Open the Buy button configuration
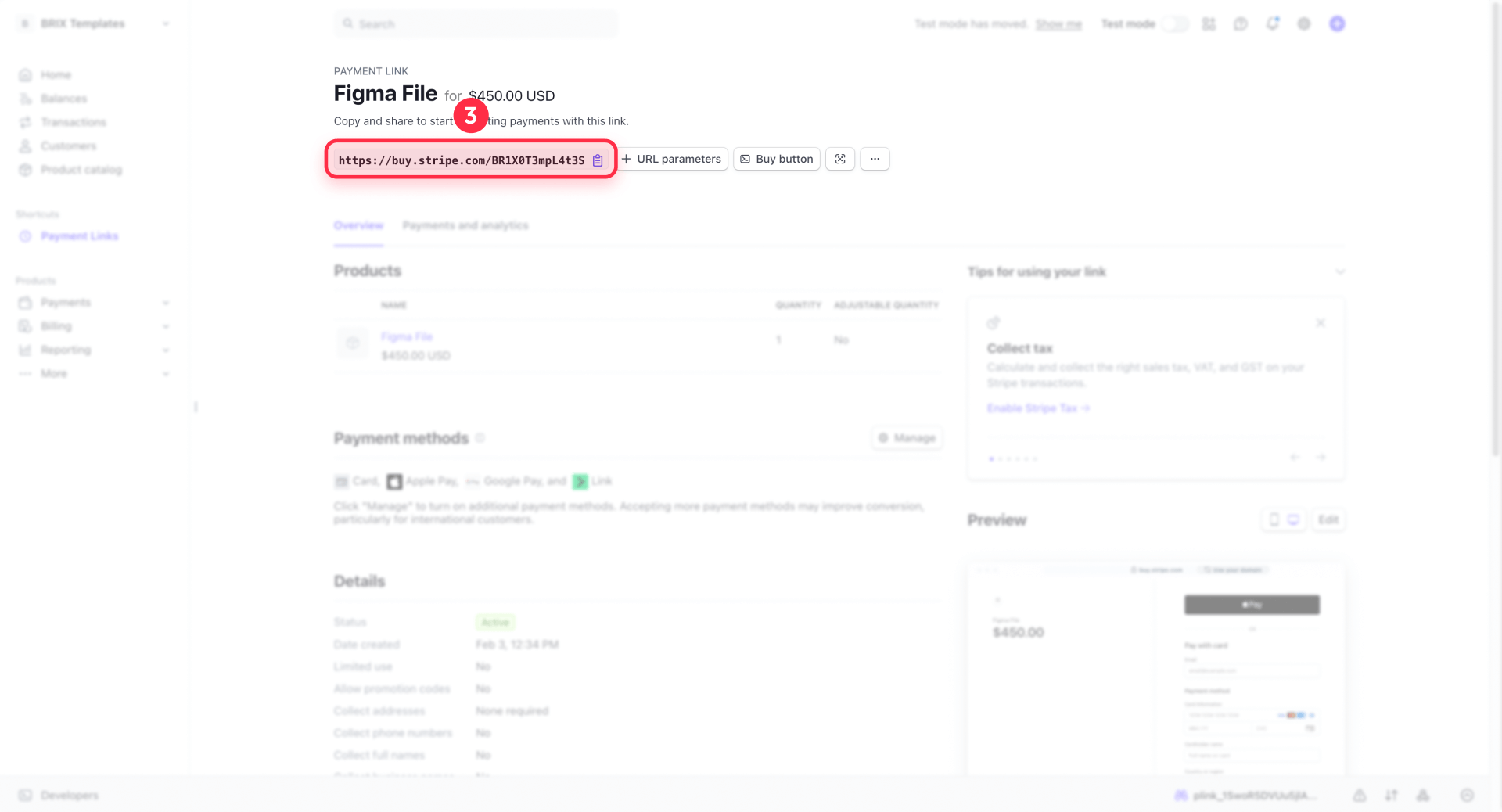This screenshot has height=812, width=1502. point(776,159)
